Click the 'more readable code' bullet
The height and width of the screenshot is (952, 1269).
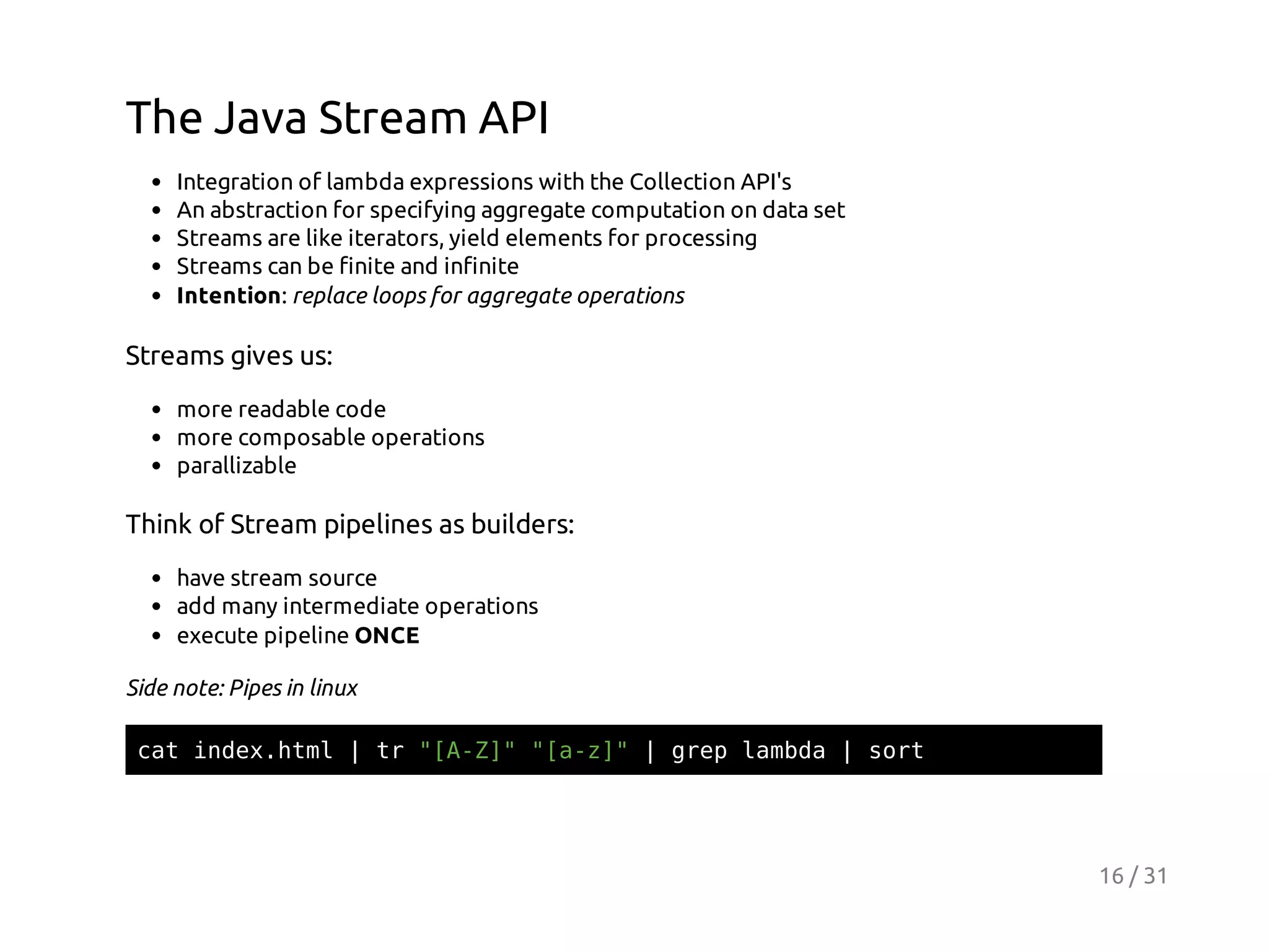point(281,409)
